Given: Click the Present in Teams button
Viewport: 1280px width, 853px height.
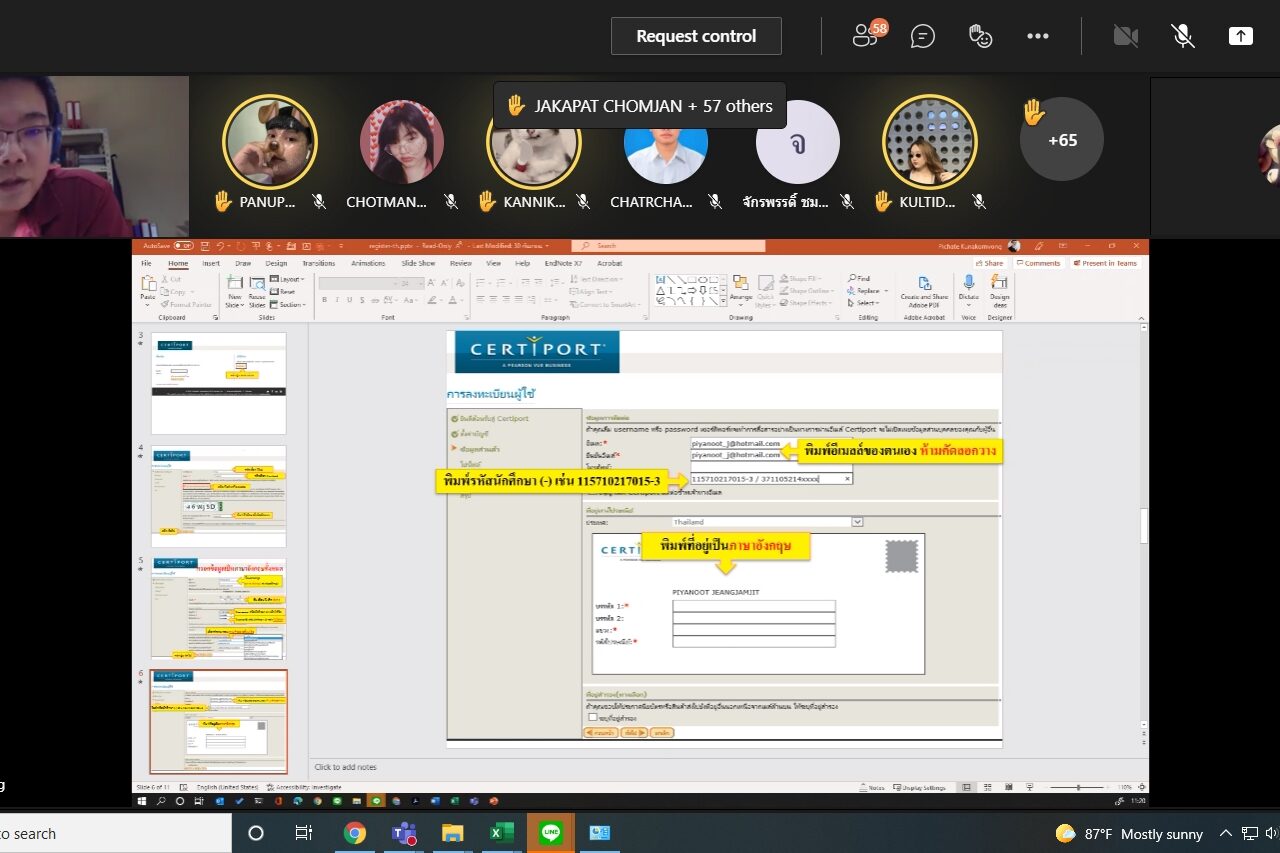Looking at the screenshot, I should click(x=1105, y=263).
